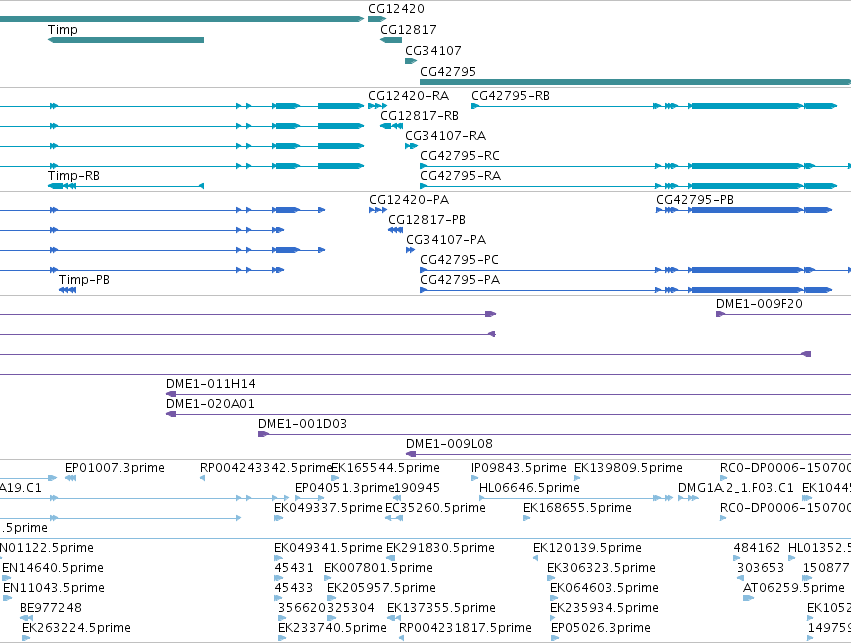851x643 pixels.
Task: Click the BE977248 EST label
Action: [x=51, y=609]
